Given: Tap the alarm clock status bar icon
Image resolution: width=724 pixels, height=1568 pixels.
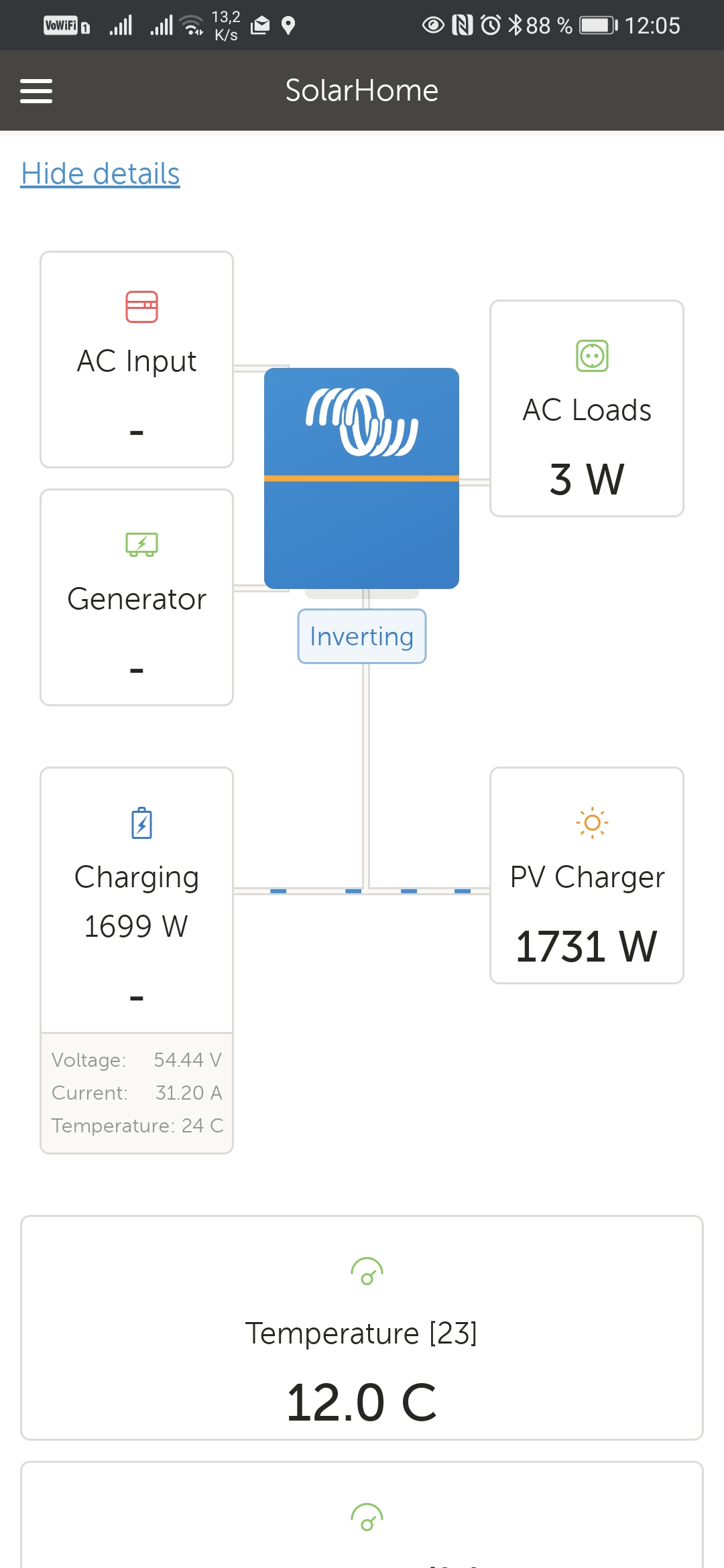Looking at the screenshot, I should click(491, 25).
